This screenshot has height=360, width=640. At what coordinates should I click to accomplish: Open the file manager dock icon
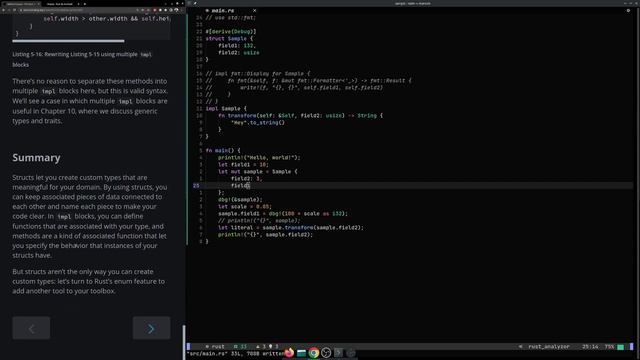click(x=301, y=353)
